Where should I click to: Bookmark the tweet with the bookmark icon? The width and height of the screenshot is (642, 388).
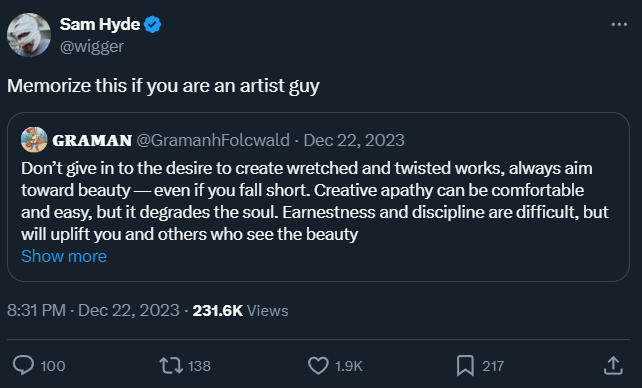(x=465, y=365)
